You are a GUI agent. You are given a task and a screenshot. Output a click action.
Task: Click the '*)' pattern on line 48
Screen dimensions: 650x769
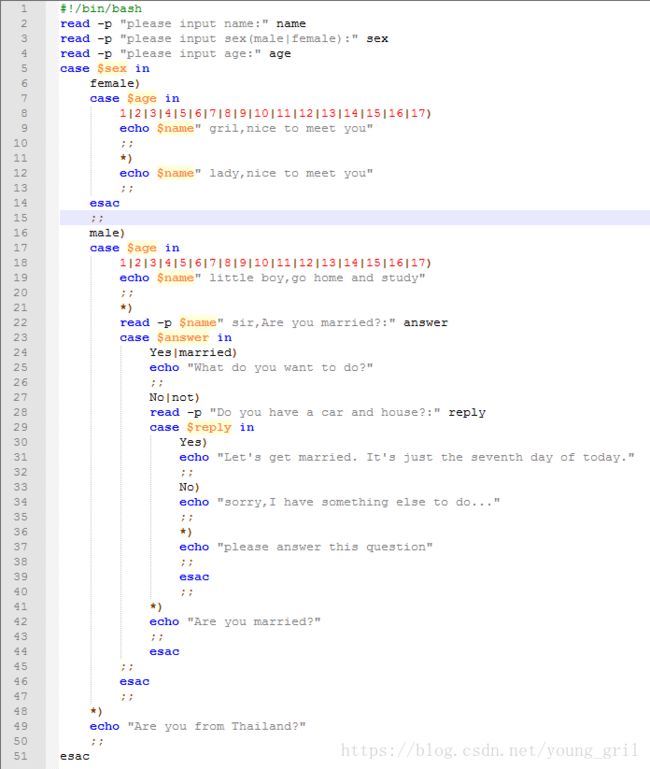coord(96,711)
